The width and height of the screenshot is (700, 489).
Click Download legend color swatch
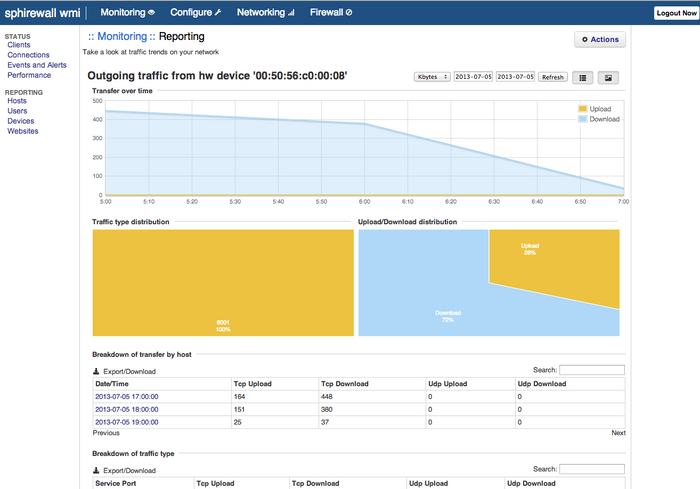pos(582,119)
